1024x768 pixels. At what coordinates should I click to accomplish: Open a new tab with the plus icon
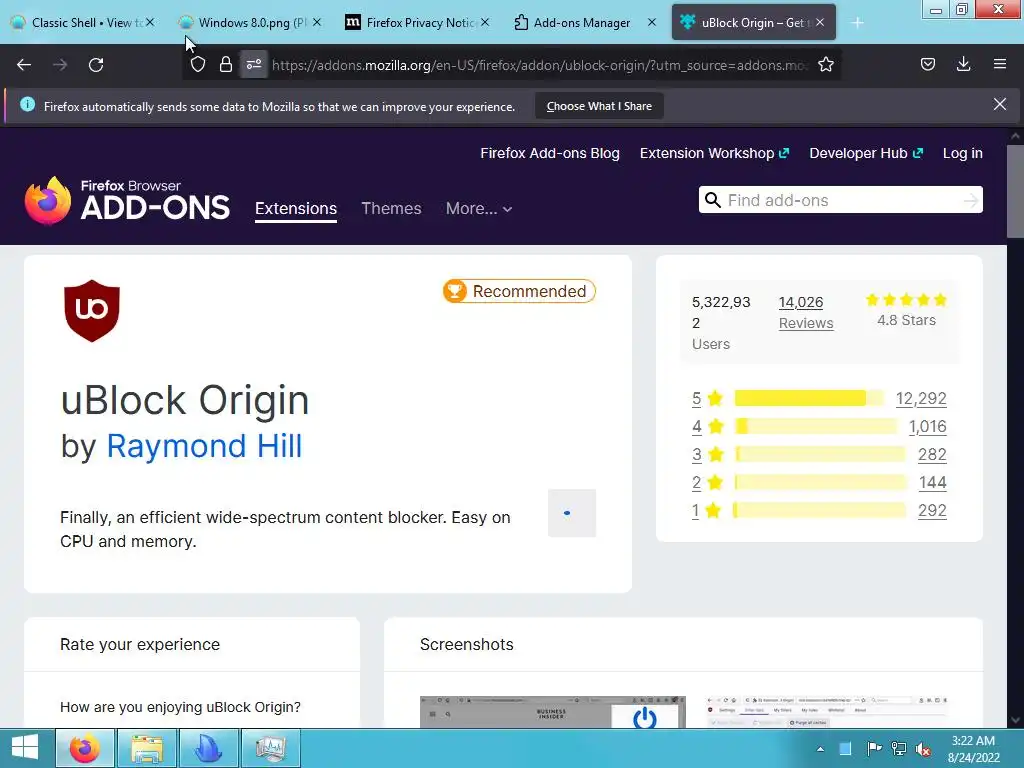[857, 23]
